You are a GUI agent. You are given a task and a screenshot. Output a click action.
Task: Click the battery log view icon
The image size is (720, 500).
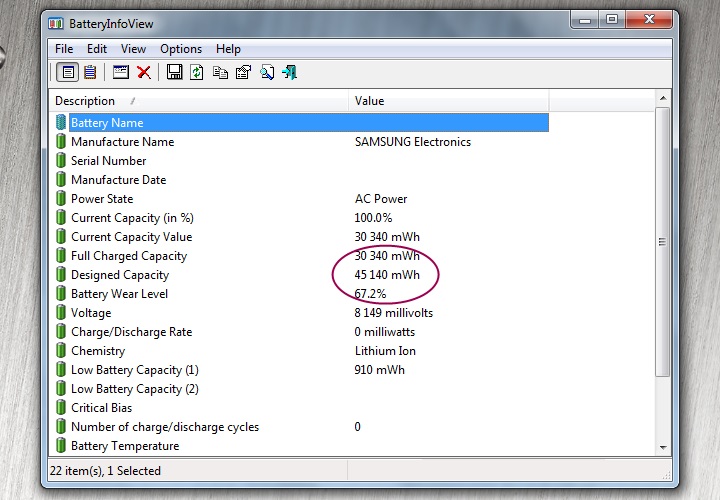click(x=91, y=72)
